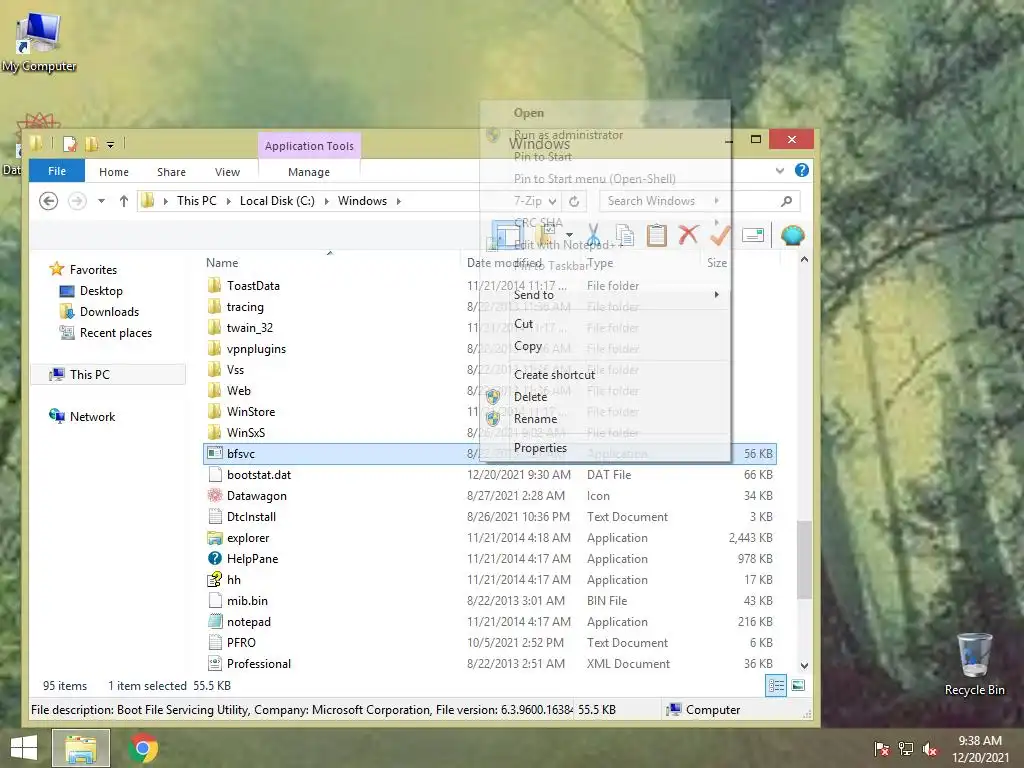Switch to large thumbnails view toggle

[x=798, y=686]
